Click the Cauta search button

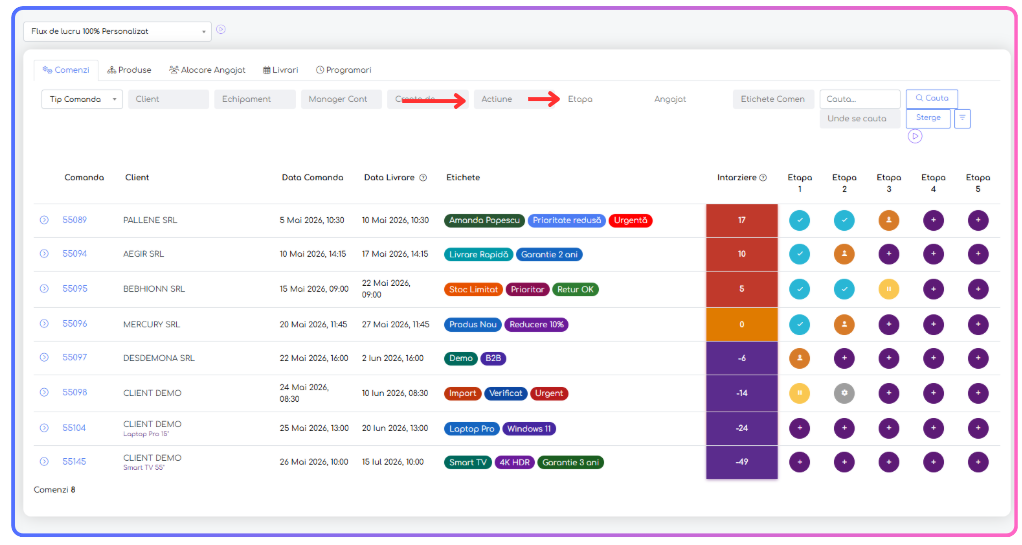(x=931, y=98)
